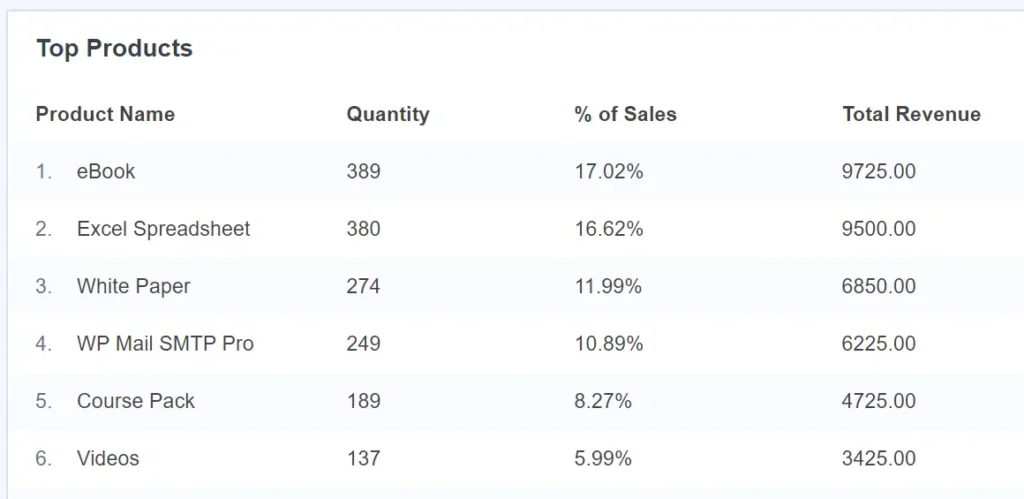The width and height of the screenshot is (1024, 499).
Task: Click the 5.99% sales value for Videos
Action: pyautogui.click(x=603, y=459)
